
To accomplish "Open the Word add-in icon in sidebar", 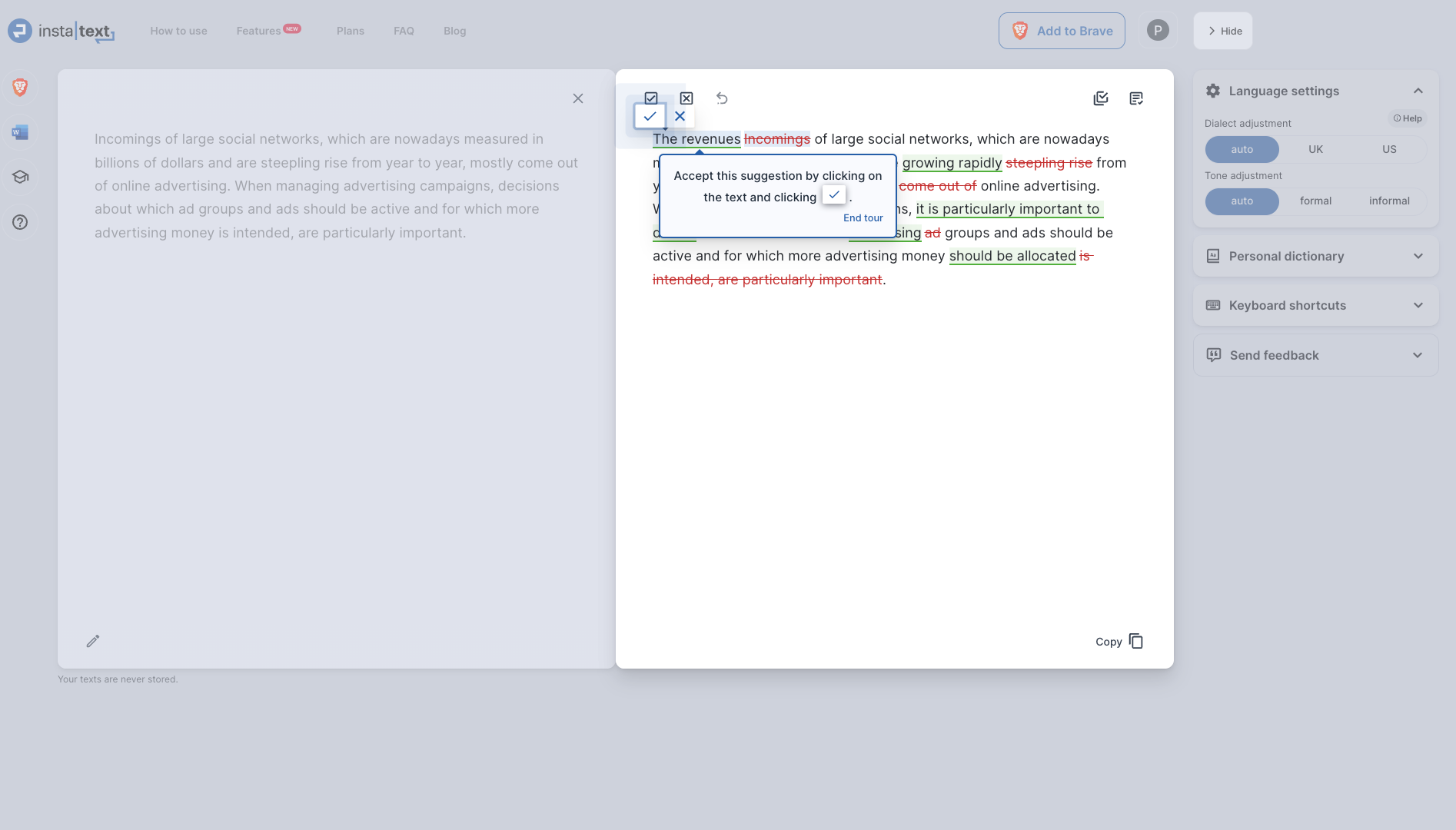I will point(20,132).
